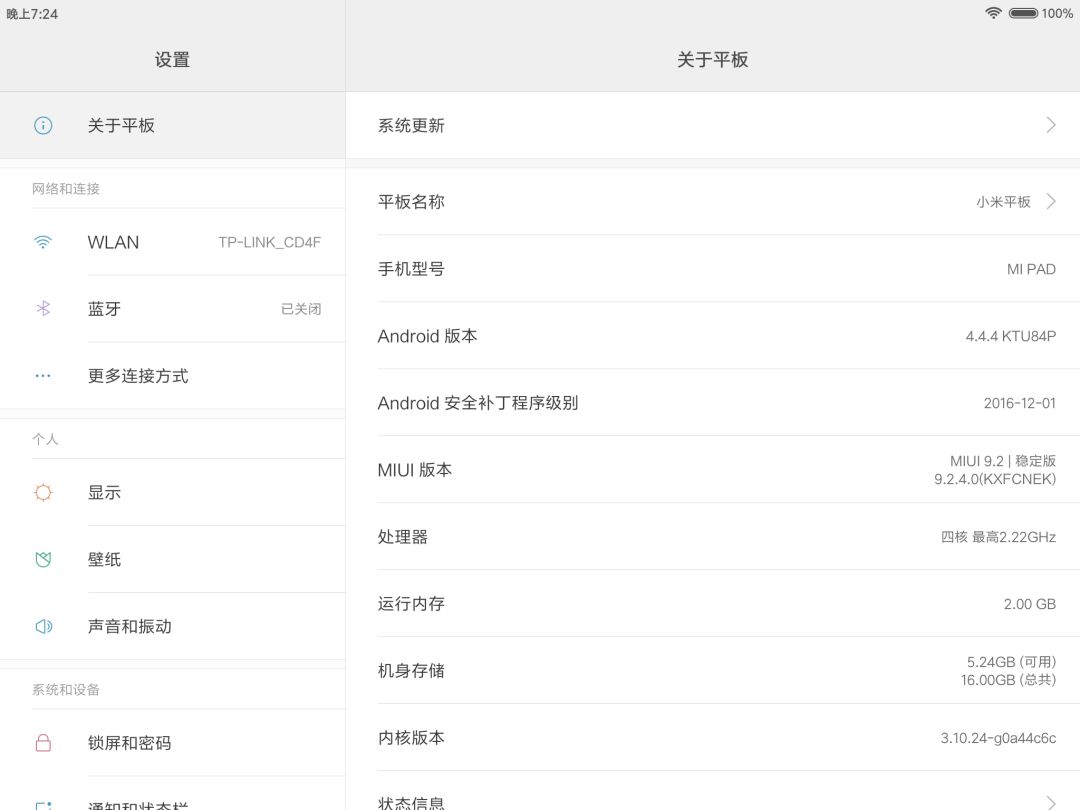This screenshot has width=1080, height=810.
Task: Open 平板名称 via its chevron arrow
Action: tap(1050, 201)
